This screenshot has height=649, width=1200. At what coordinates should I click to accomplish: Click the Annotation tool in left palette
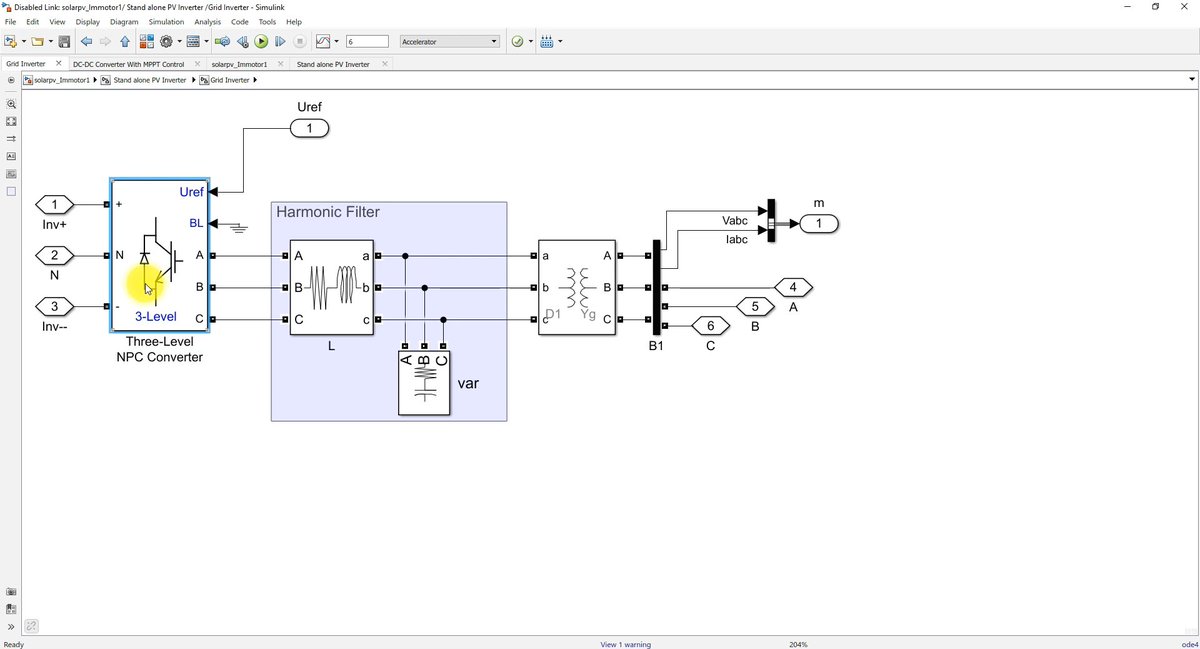coord(11,156)
